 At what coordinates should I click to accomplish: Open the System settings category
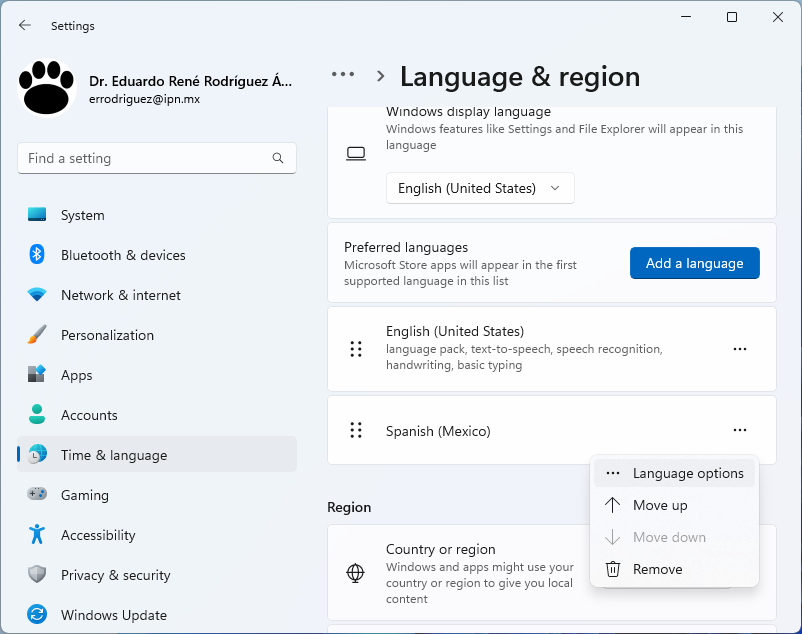(82, 215)
